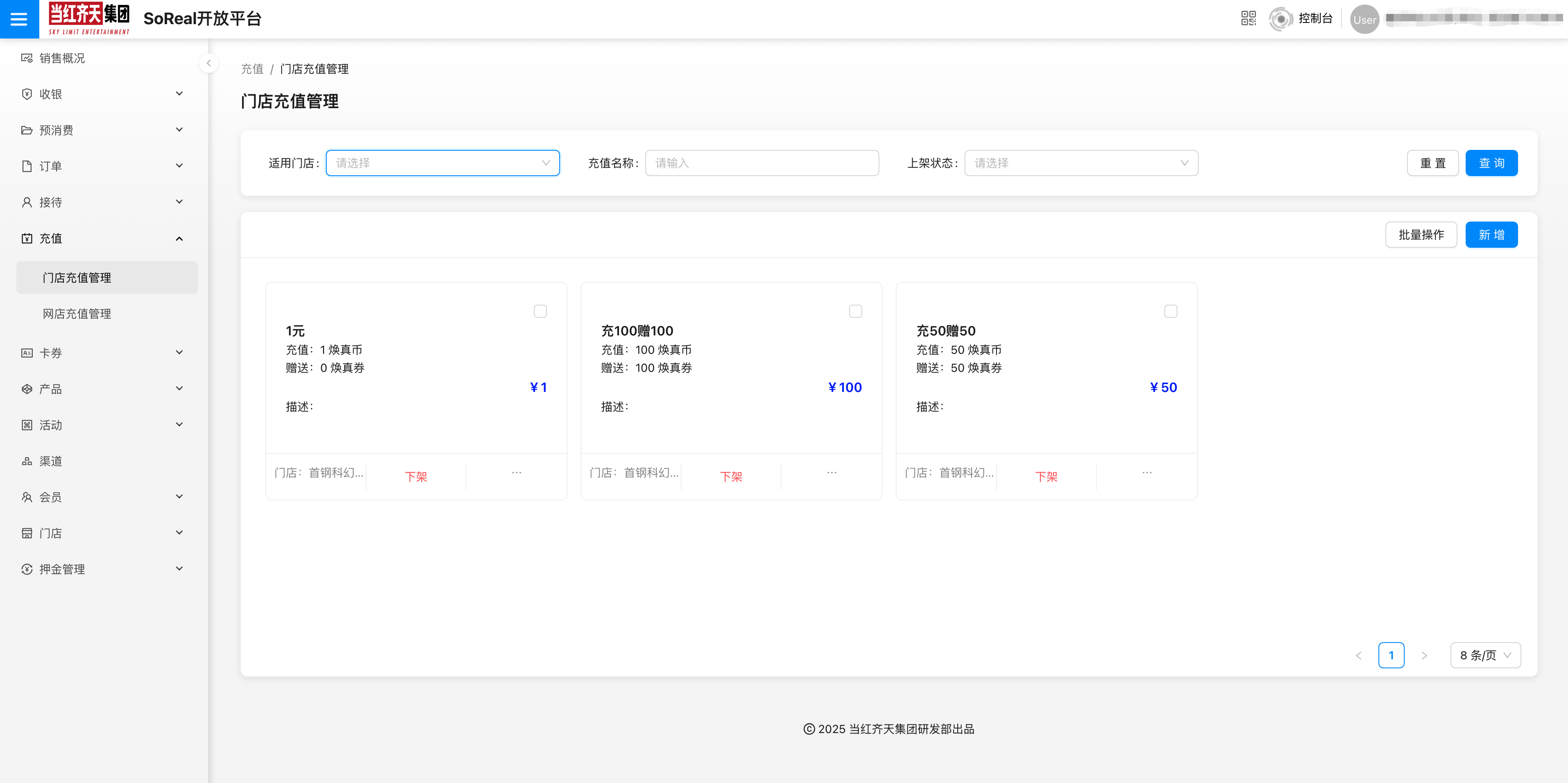Image resolution: width=1568 pixels, height=783 pixels.
Task: Open more options on 充50赠50 card
Action: 1147,473
